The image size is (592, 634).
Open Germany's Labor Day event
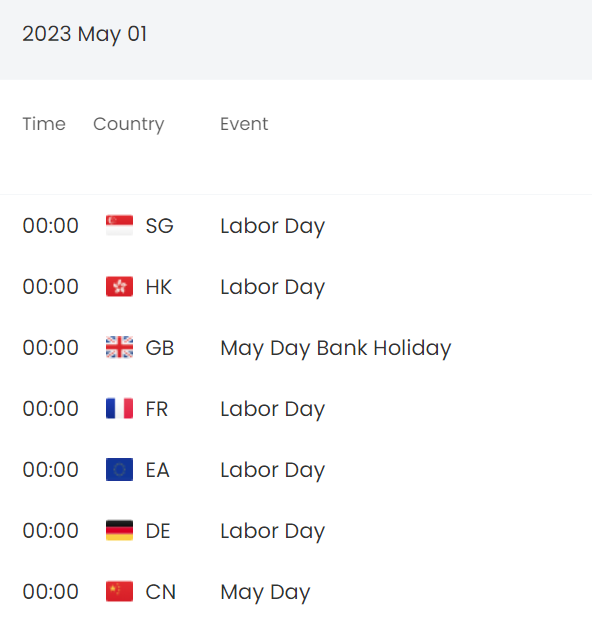point(273,531)
